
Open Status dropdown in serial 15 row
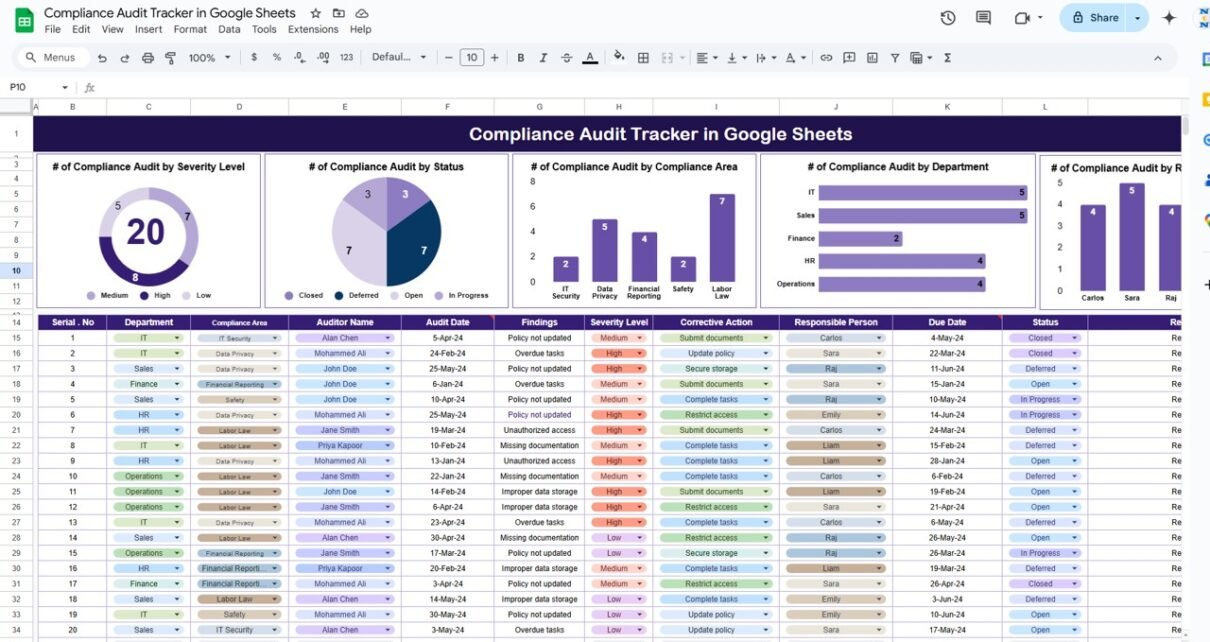[1075, 553]
